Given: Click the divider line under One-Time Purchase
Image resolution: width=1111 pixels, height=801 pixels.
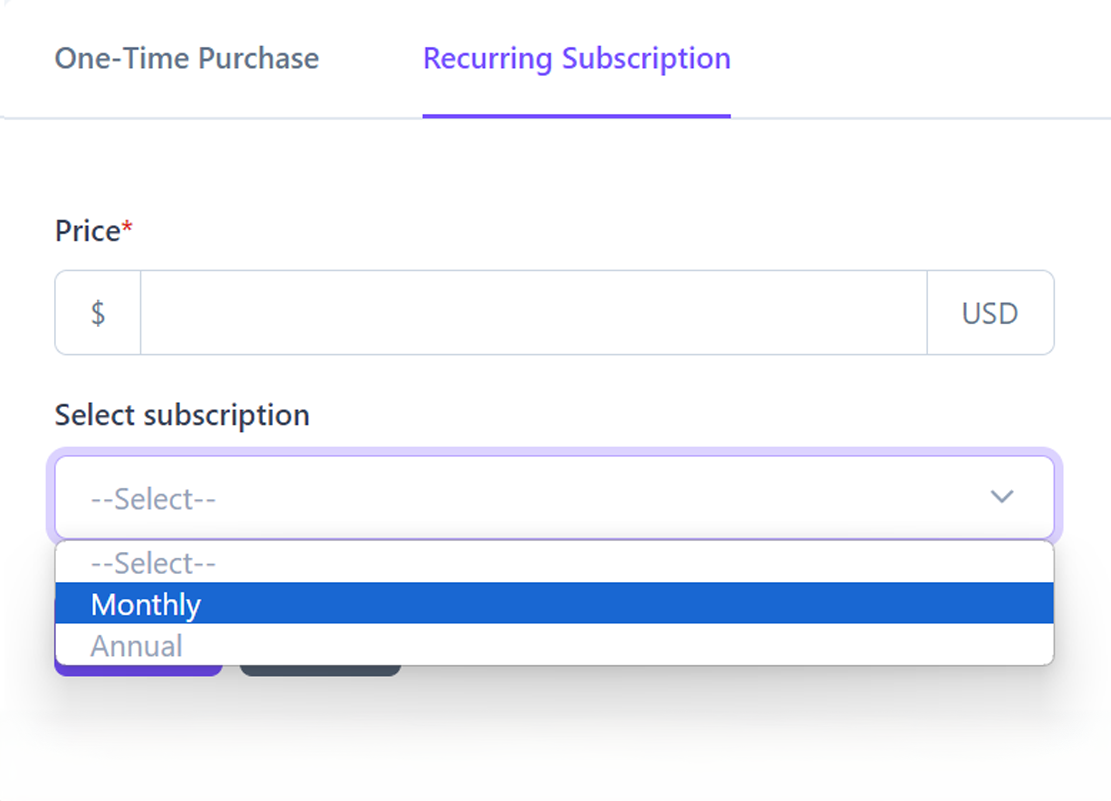Looking at the screenshot, I should 187,118.
